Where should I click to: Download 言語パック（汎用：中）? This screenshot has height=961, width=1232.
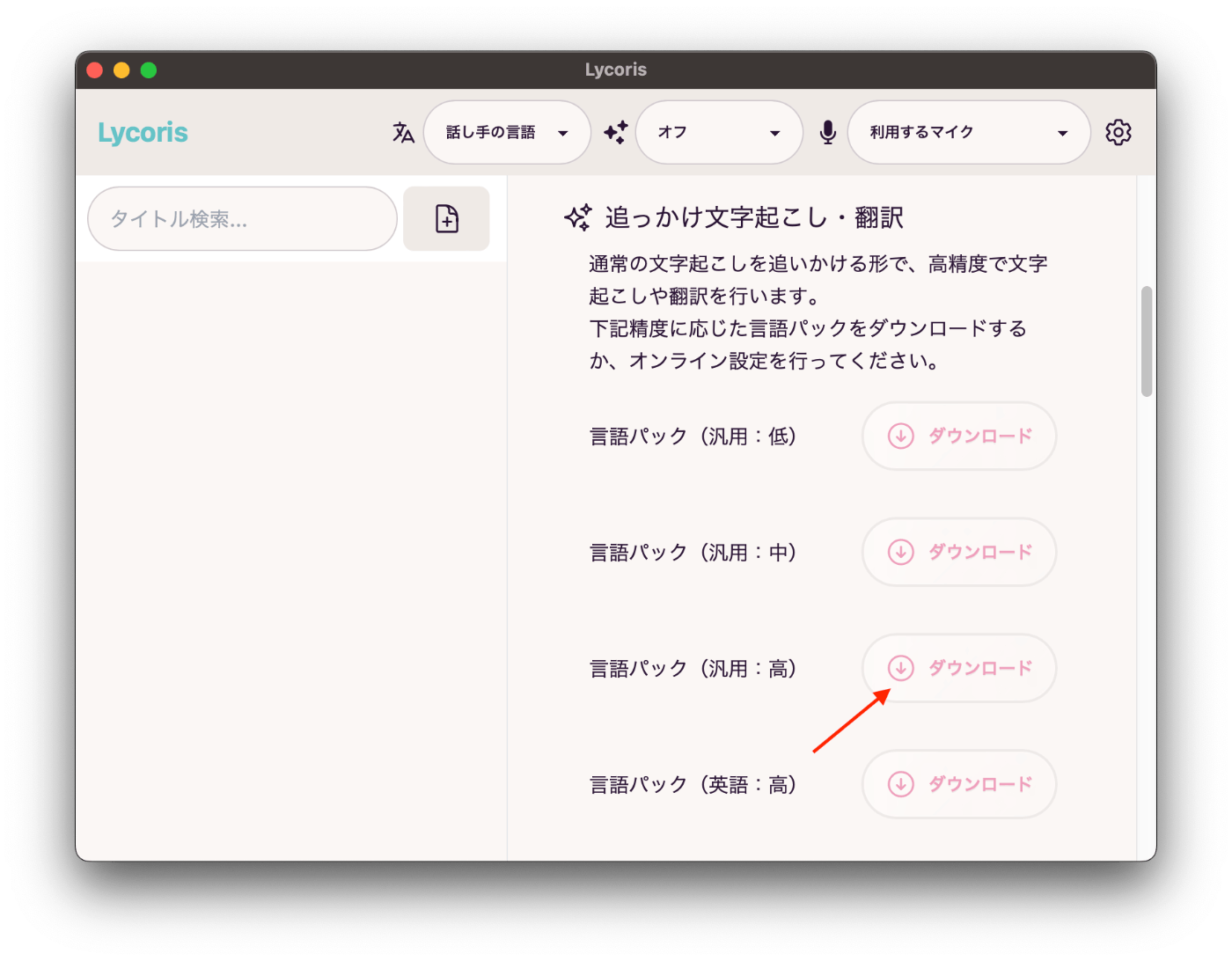[x=959, y=552]
